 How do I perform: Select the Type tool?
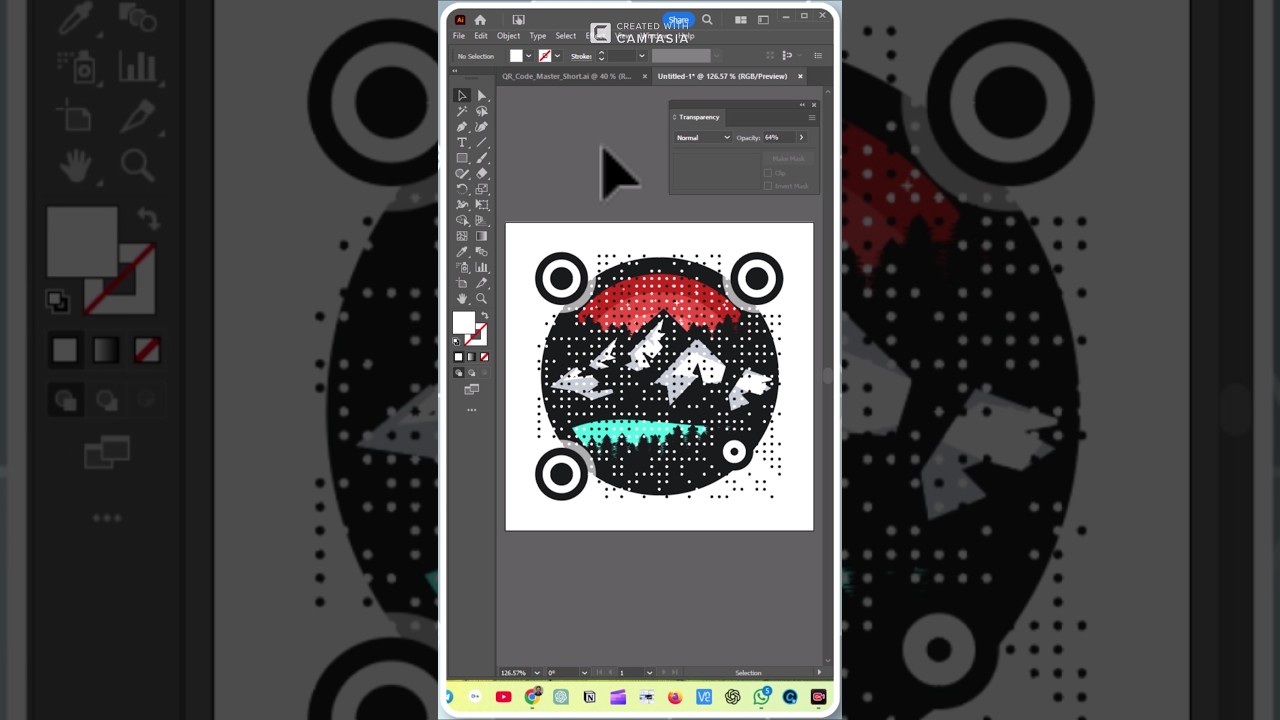462,142
